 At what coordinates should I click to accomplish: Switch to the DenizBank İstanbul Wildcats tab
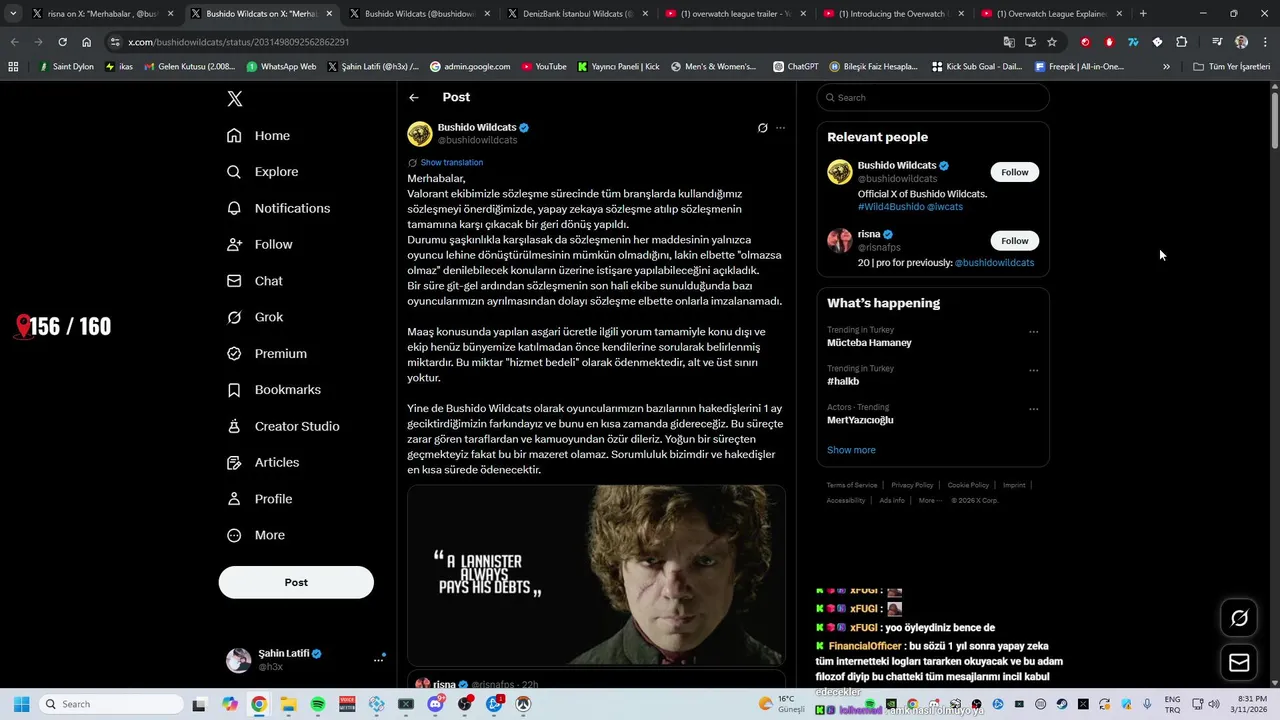coord(578,14)
